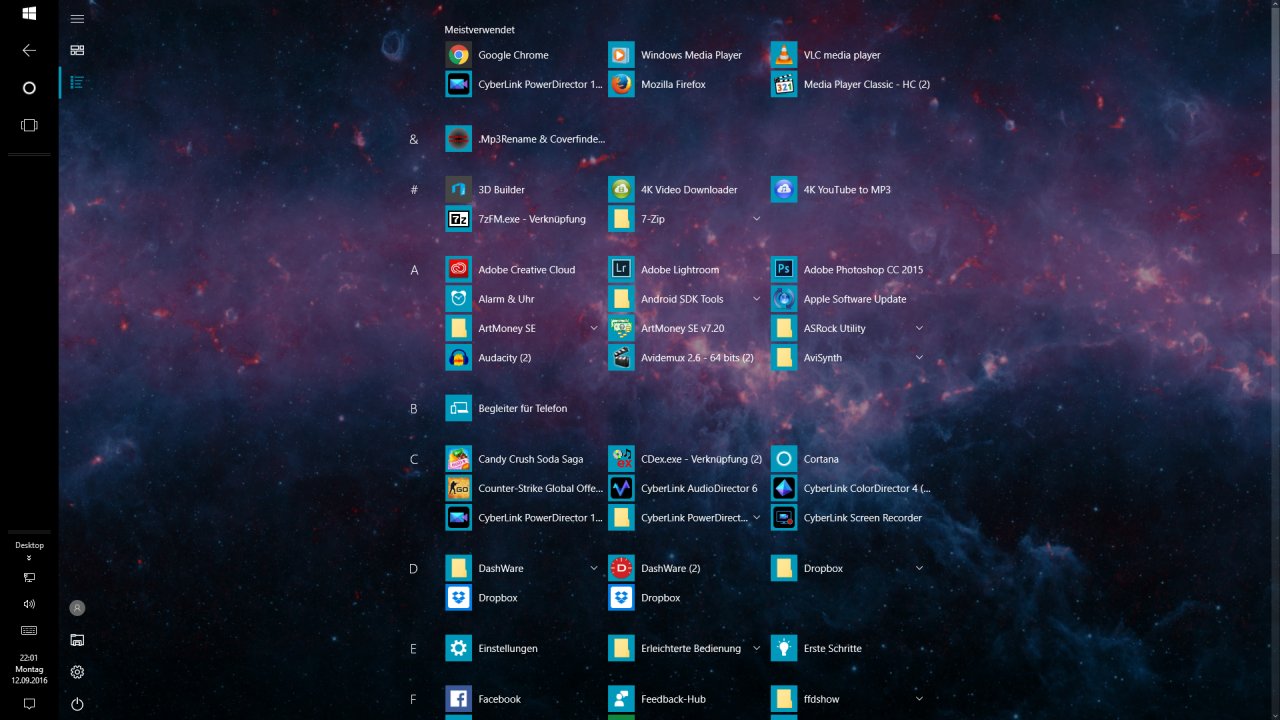Open Cortana app in C section

click(x=849, y=459)
